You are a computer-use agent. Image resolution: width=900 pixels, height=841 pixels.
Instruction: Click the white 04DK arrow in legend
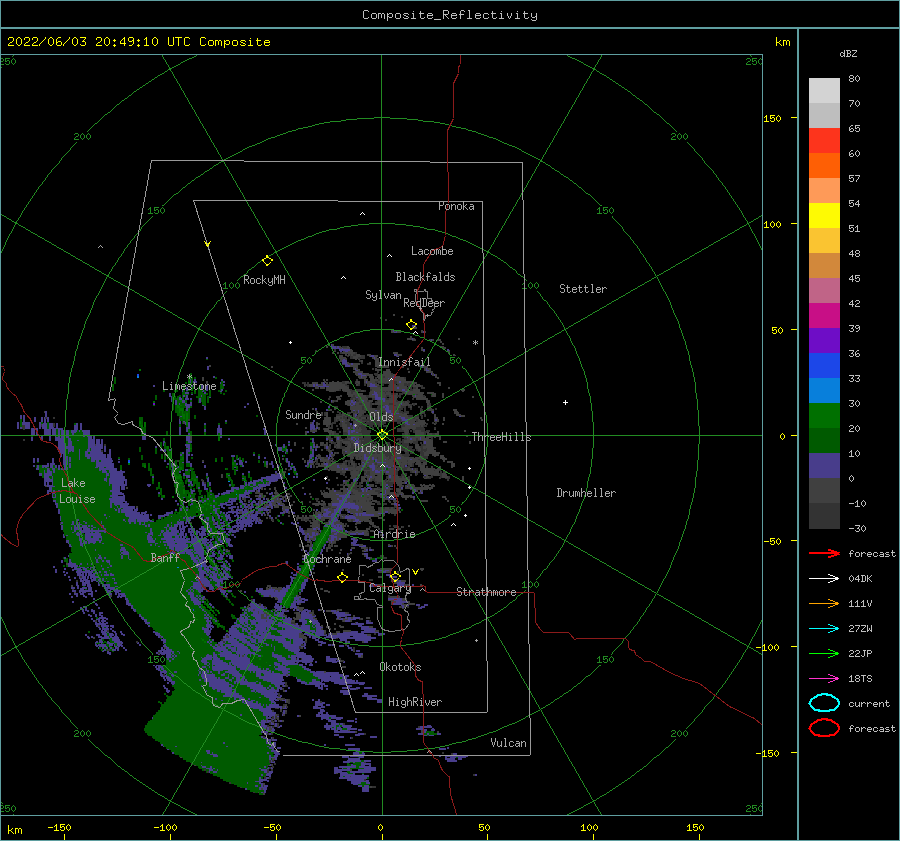coord(824,579)
